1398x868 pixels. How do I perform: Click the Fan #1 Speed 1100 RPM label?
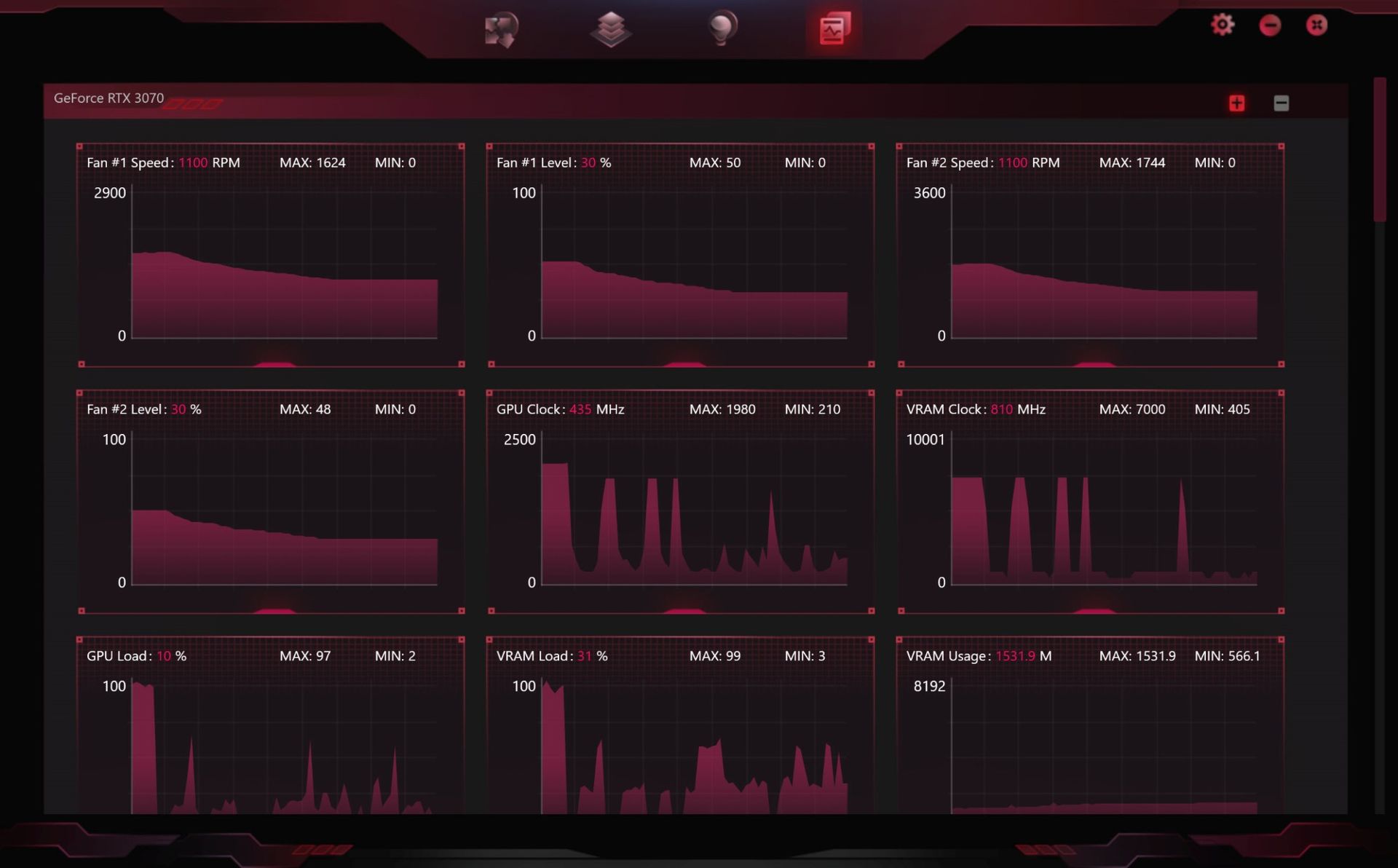coord(163,163)
